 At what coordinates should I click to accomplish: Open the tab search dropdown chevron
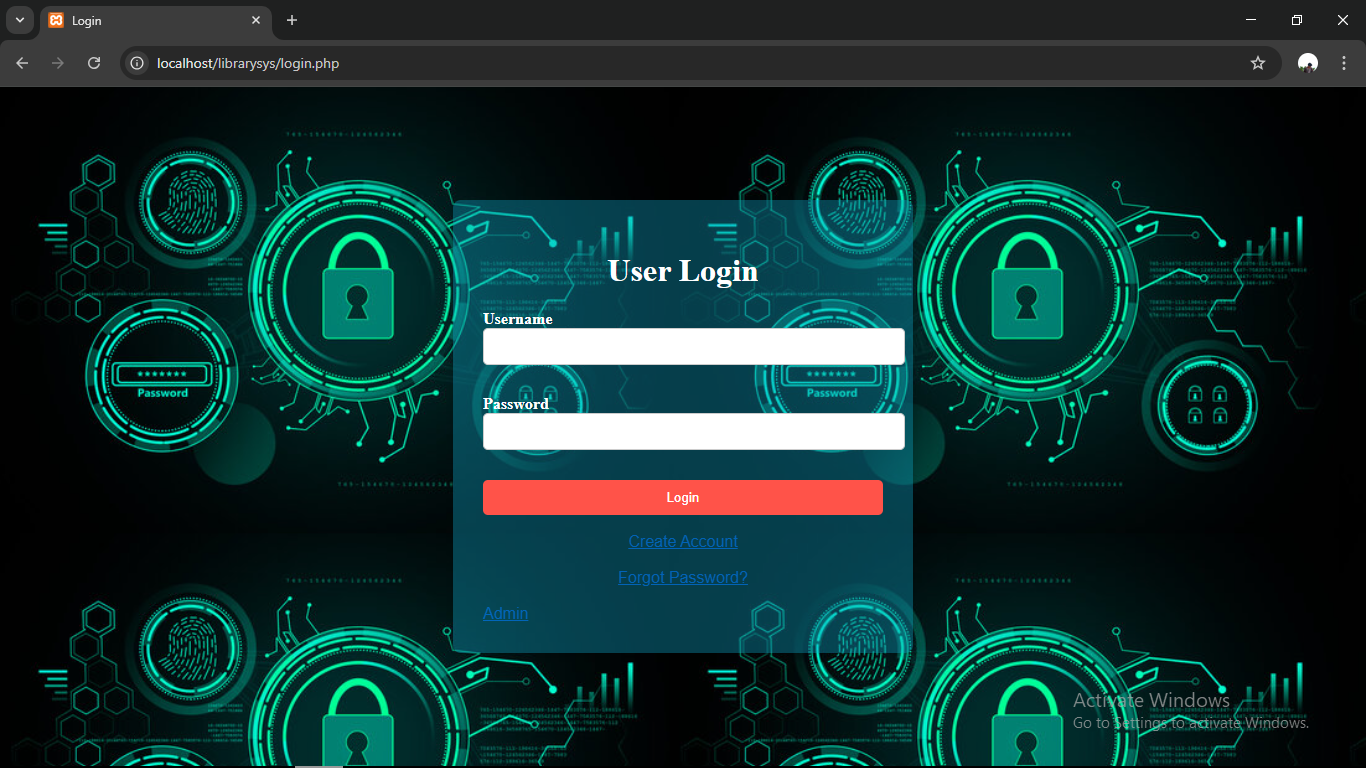(x=19, y=20)
